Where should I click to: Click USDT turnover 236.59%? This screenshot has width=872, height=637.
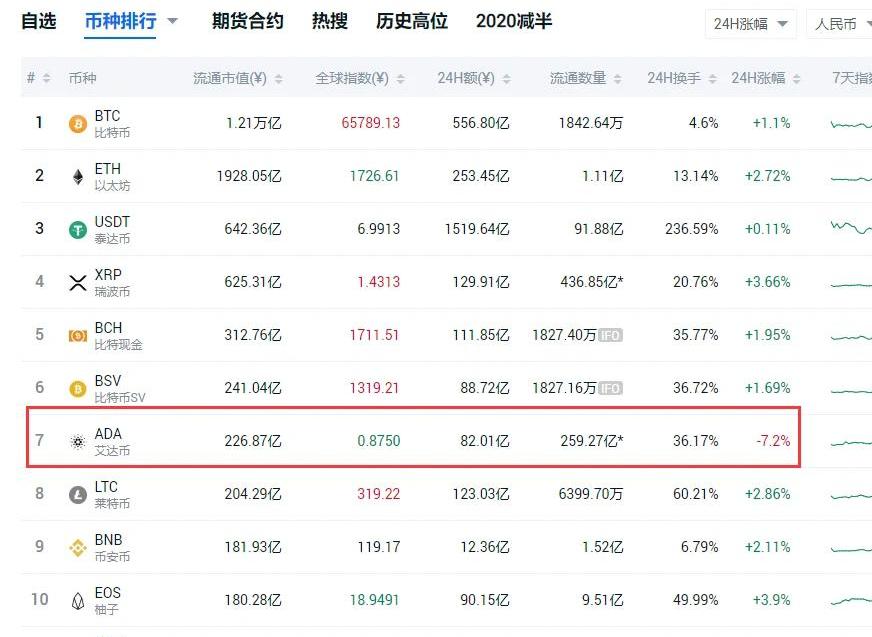pos(691,229)
